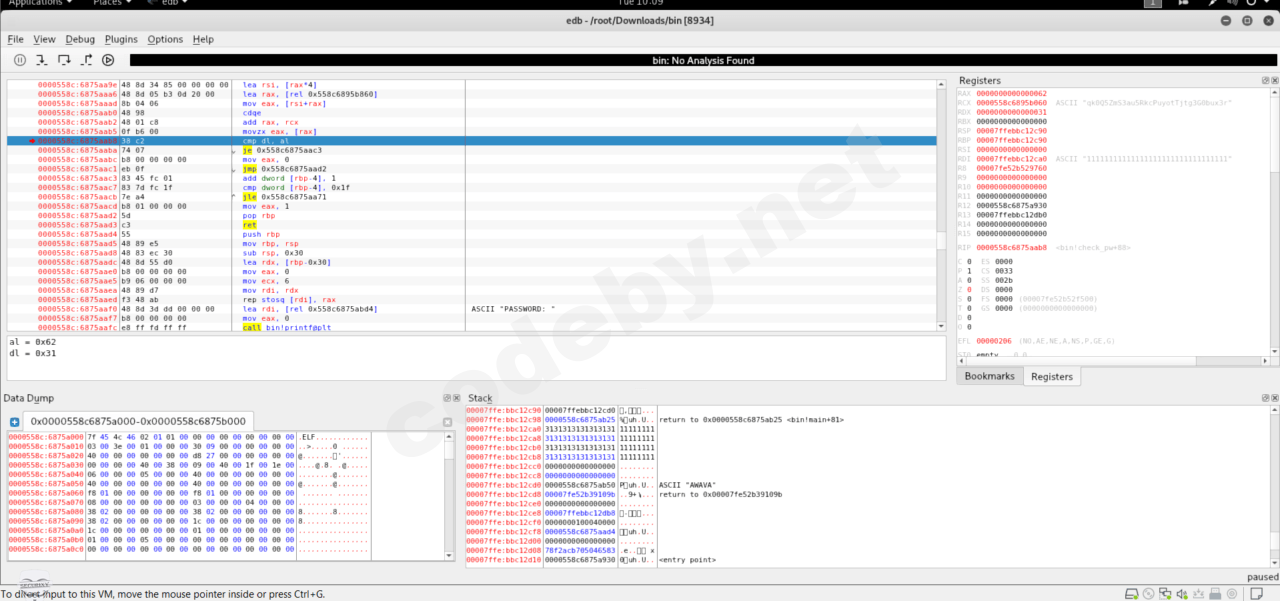Click the dl = 0x31 info line
The width and height of the screenshot is (1280, 601).
coord(32,352)
